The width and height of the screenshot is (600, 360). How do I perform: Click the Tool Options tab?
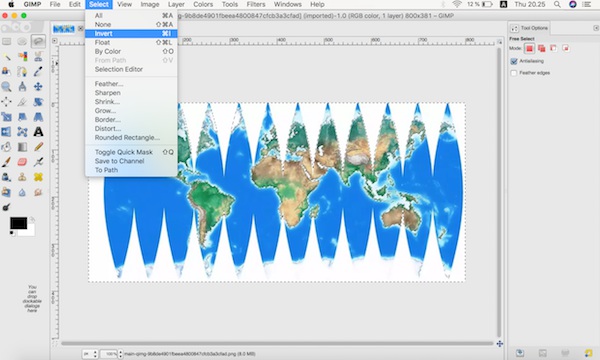tap(530, 28)
